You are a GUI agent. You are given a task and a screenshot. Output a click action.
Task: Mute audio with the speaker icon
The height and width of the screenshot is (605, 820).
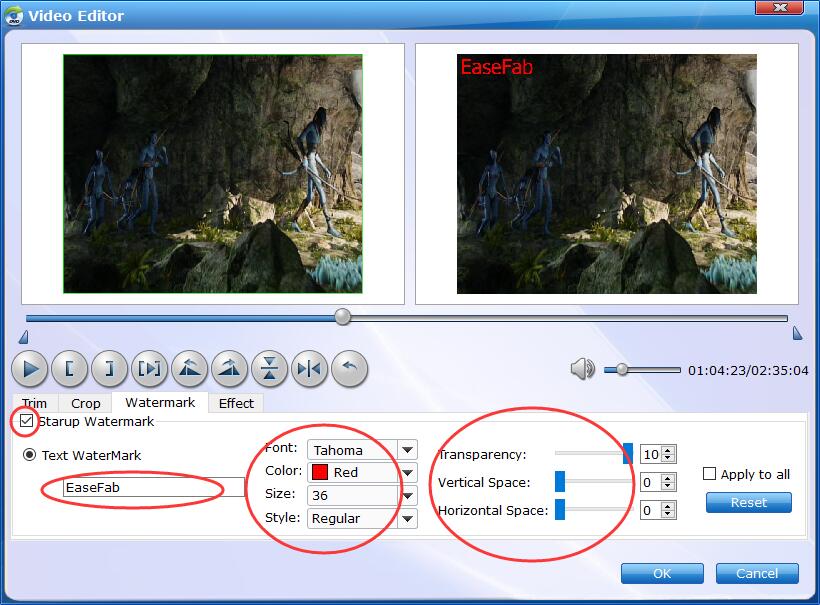(582, 370)
